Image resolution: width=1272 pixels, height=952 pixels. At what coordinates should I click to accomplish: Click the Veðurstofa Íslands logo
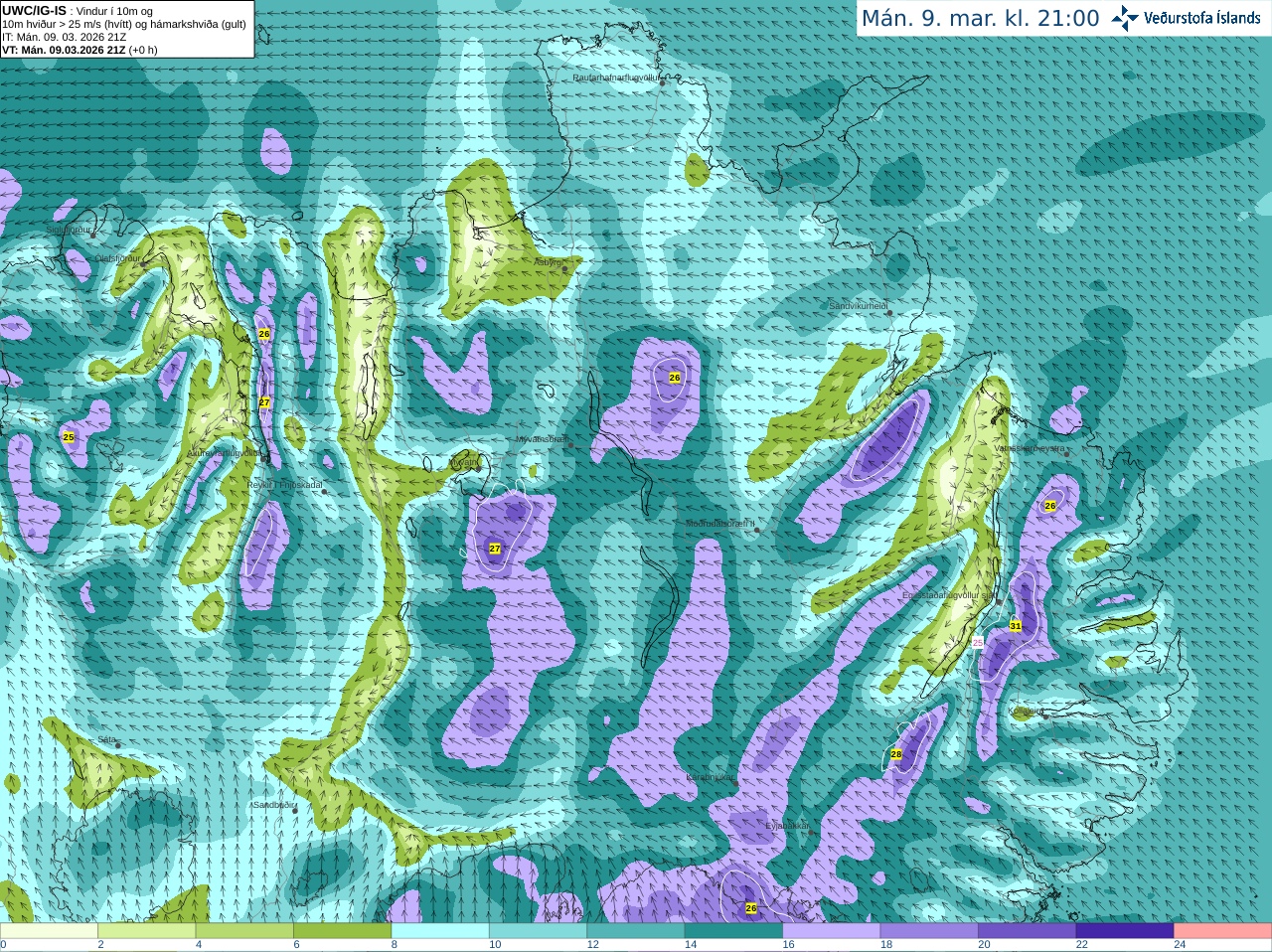(1186, 18)
